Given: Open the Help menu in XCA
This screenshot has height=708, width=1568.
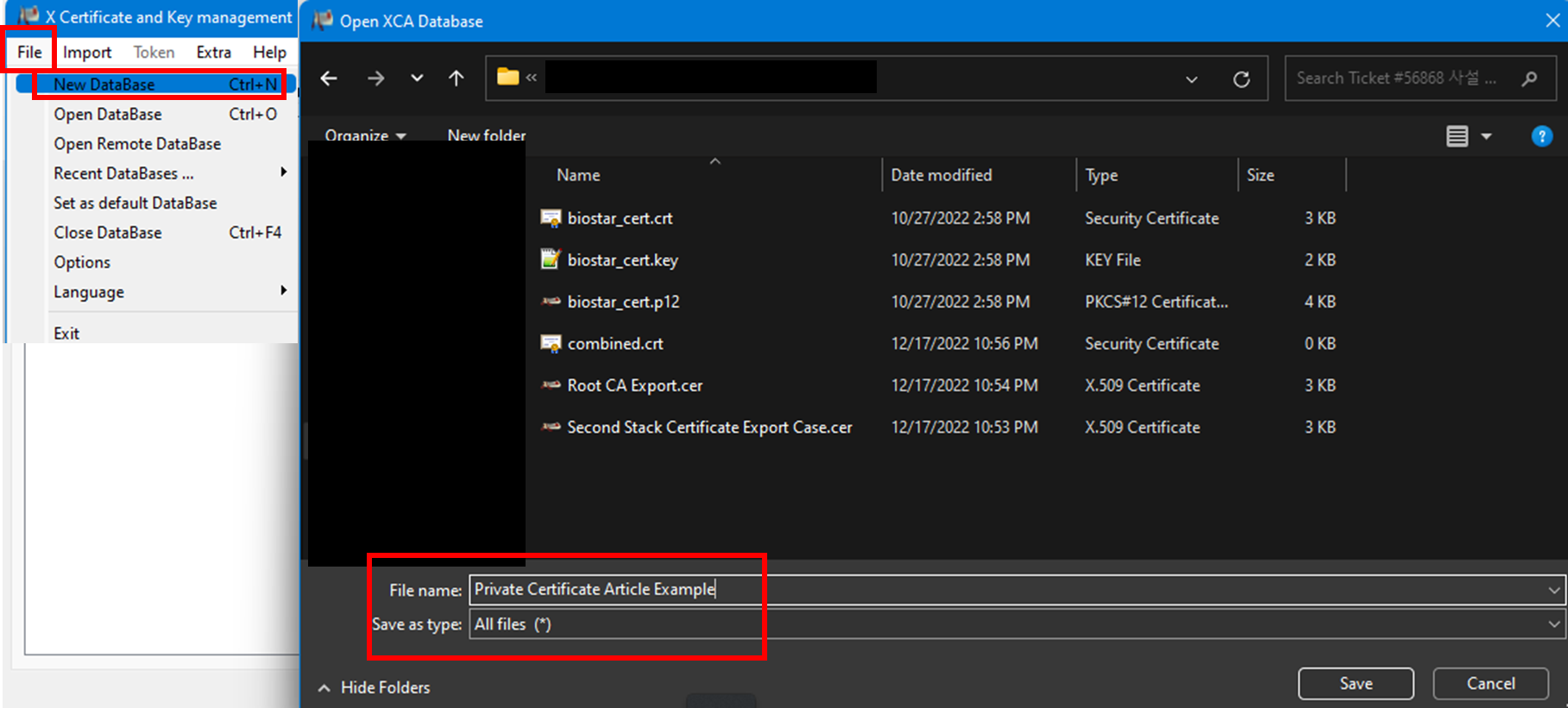Looking at the screenshot, I should click(269, 53).
